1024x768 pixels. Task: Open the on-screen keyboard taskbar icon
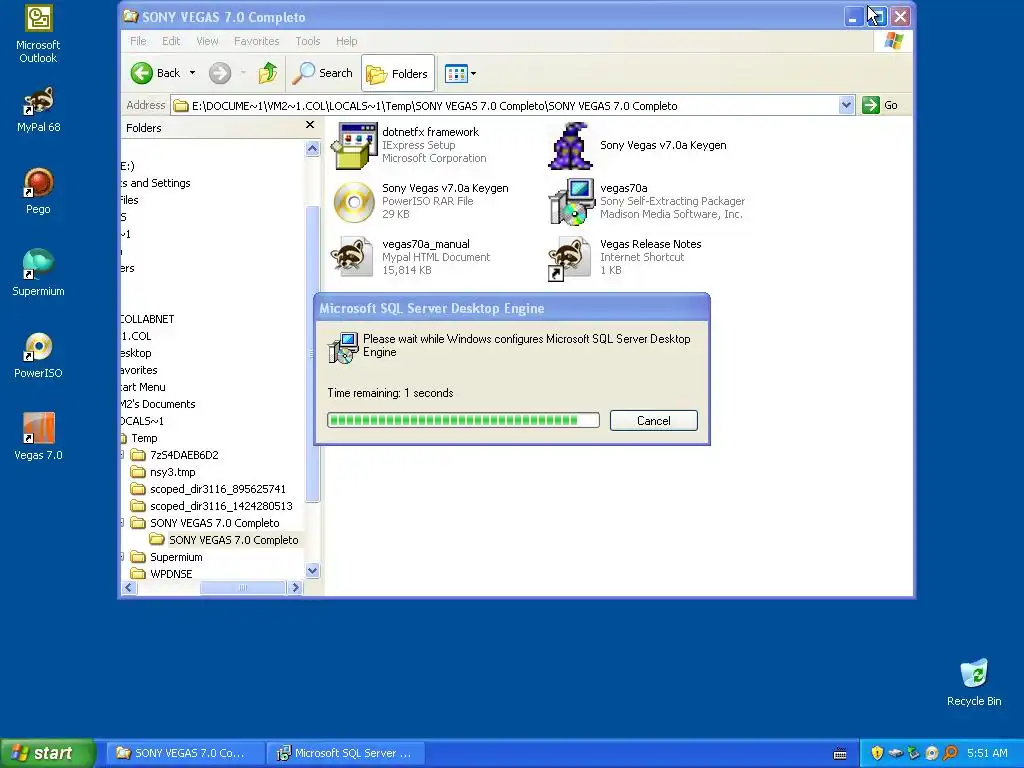click(840, 754)
